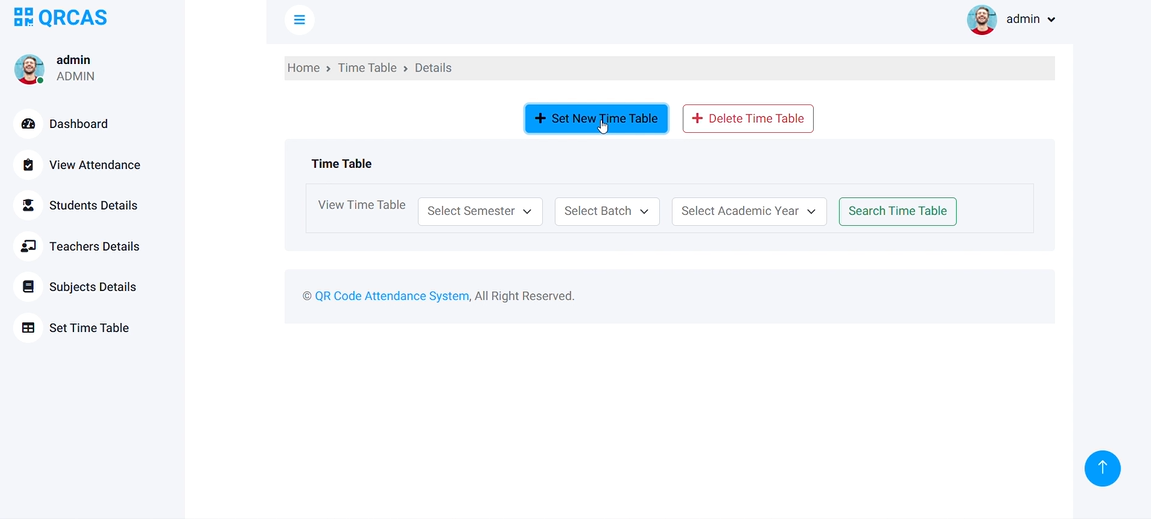
Task: Click the Search Time Table button
Action: click(898, 211)
